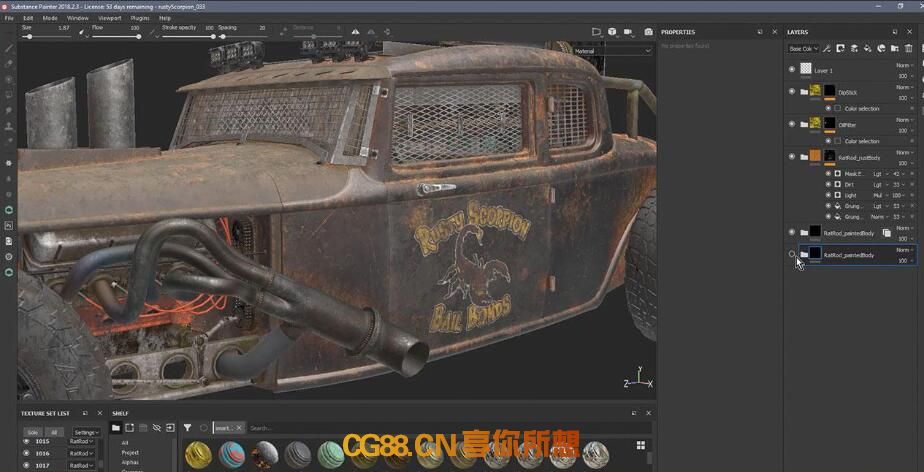Viewport: 924px width, 472px height.
Task: Open the Material viewport mode dropdown
Action: coord(613,51)
